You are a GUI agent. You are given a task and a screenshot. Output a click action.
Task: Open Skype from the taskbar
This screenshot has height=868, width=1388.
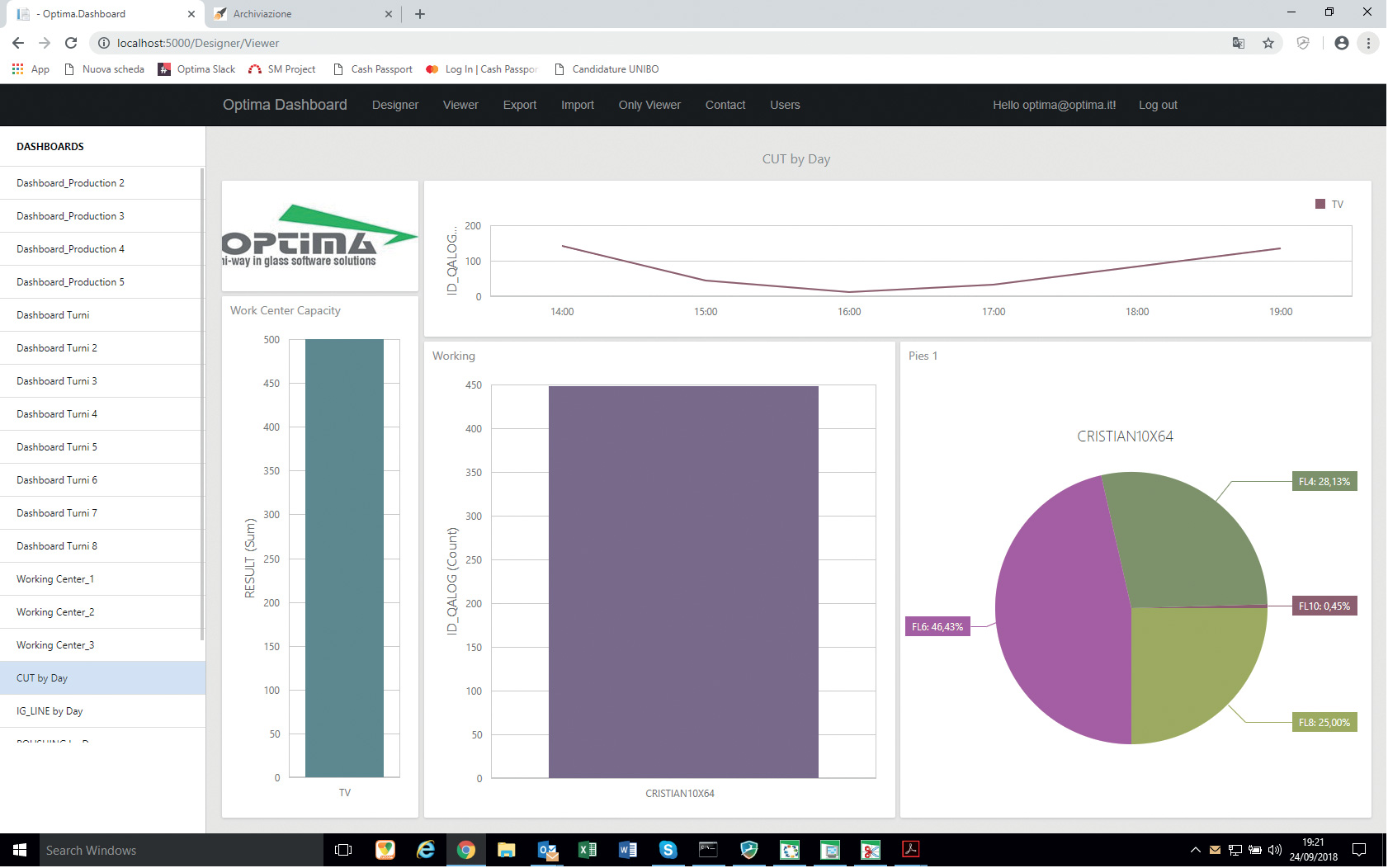tap(668, 850)
